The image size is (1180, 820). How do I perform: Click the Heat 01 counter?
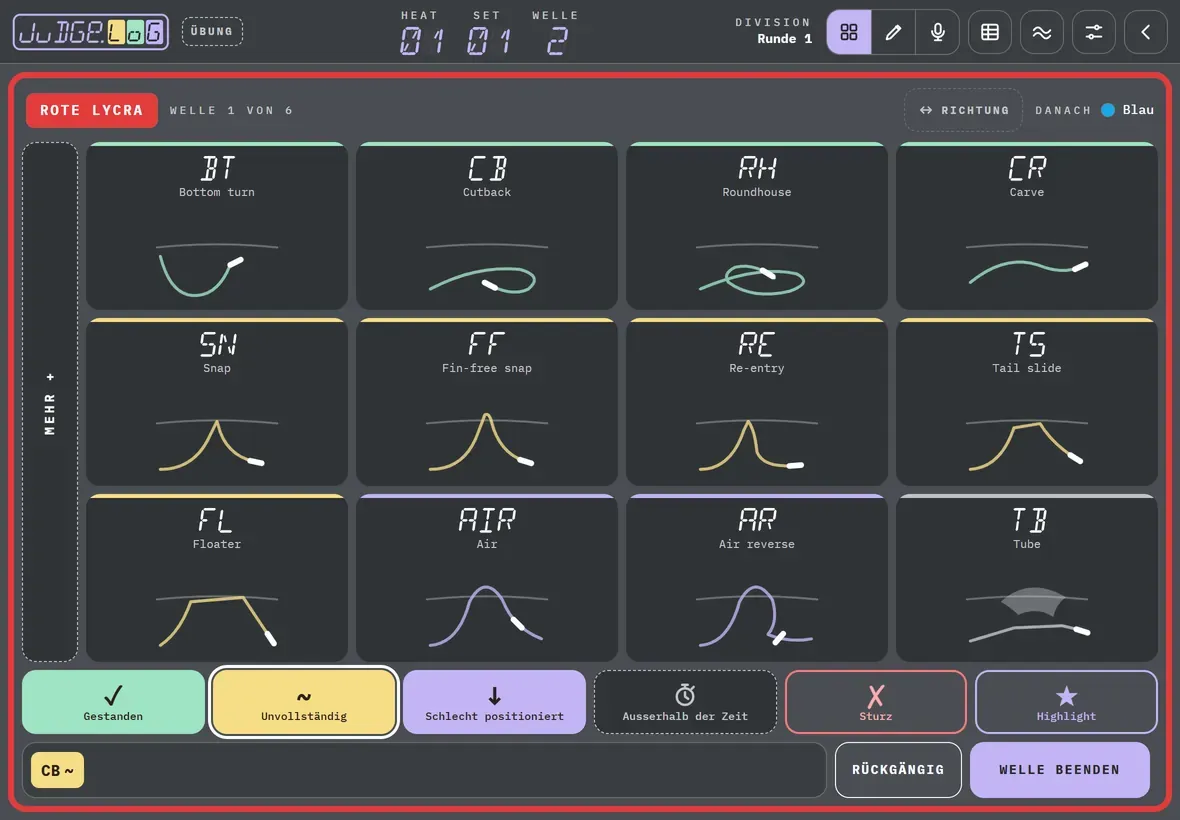pyautogui.click(x=420, y=33)
